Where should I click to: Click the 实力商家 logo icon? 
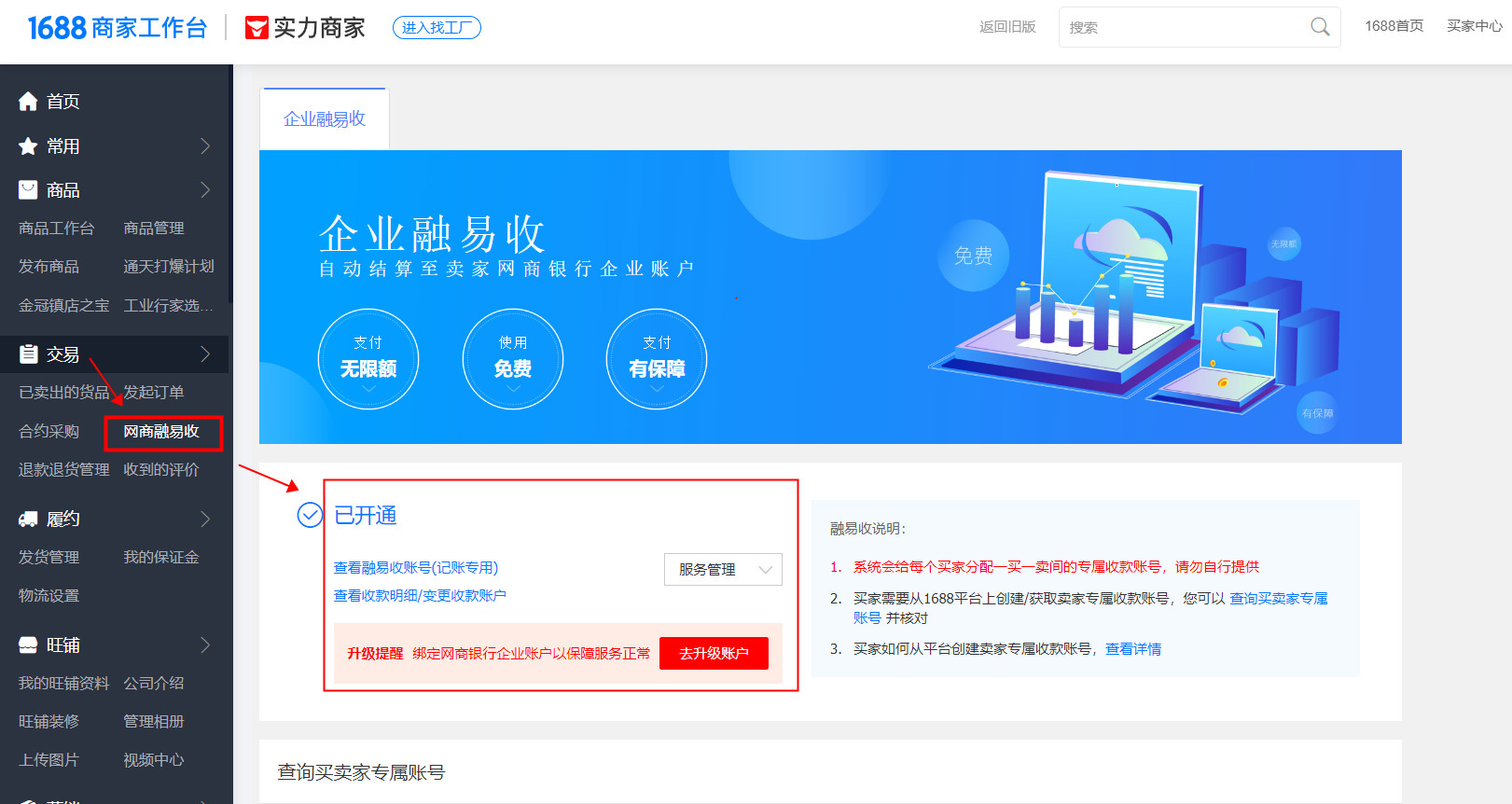[x=256, y=28]
